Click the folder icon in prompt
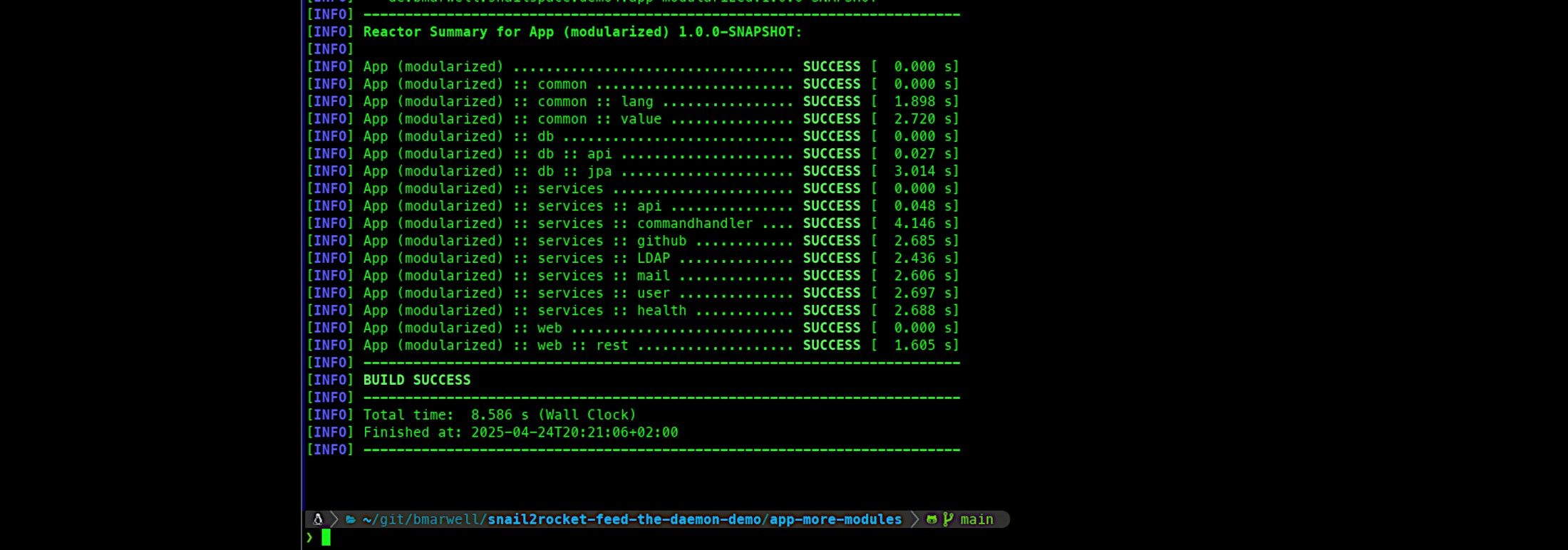1568x550 pixels. coord(351,519)
